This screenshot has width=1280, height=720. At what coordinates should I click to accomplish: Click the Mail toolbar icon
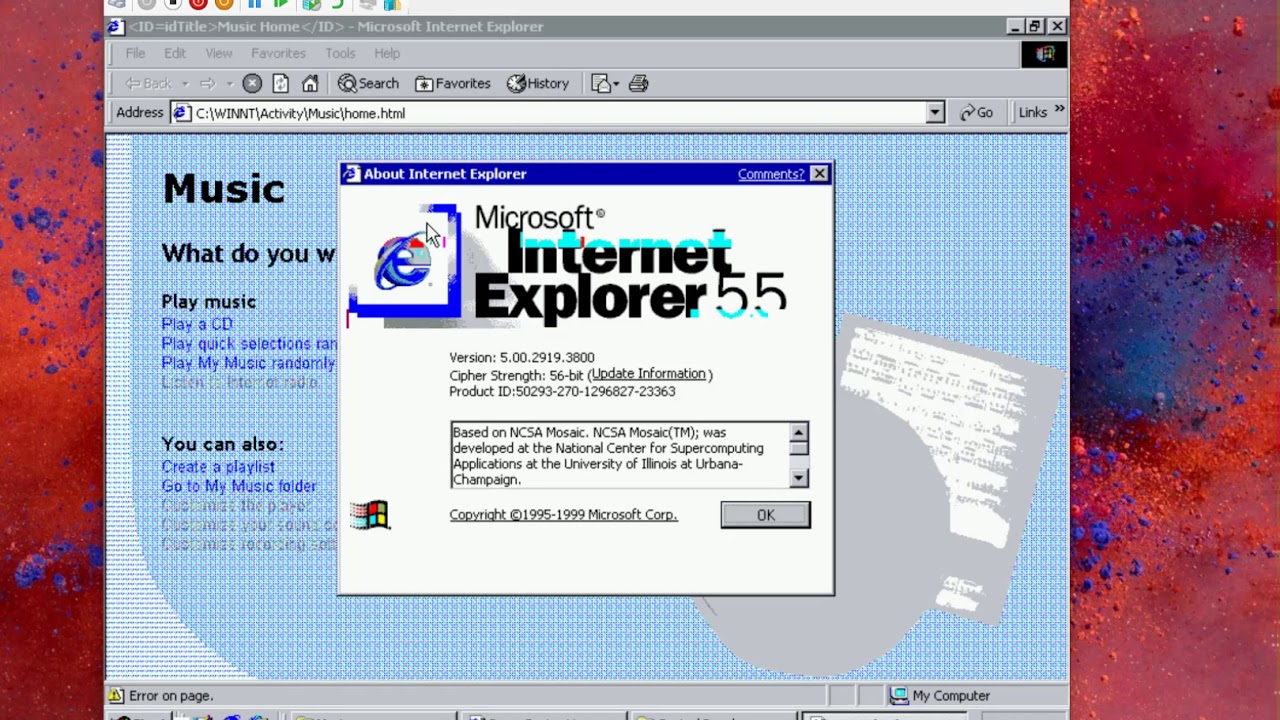click(601, 83)
